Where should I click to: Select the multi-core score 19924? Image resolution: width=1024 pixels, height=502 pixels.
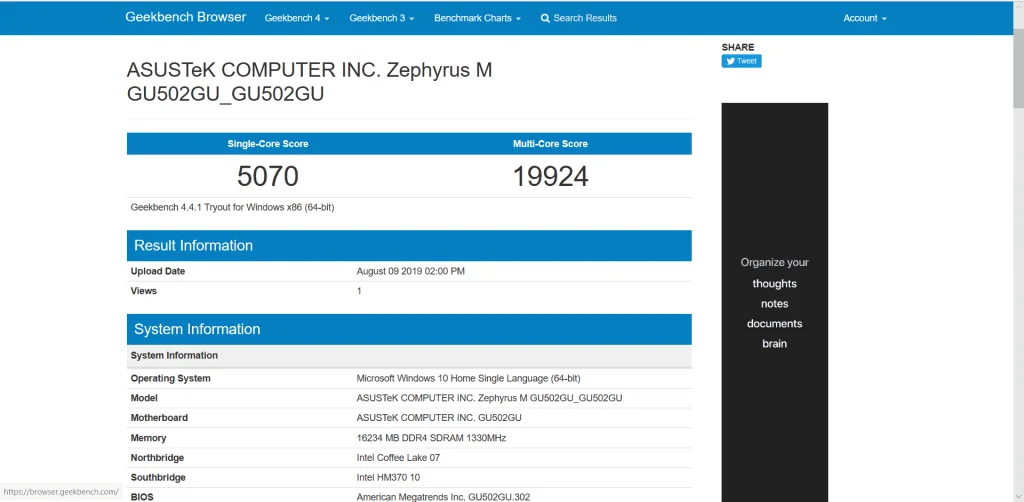click(x=551, y=176)
